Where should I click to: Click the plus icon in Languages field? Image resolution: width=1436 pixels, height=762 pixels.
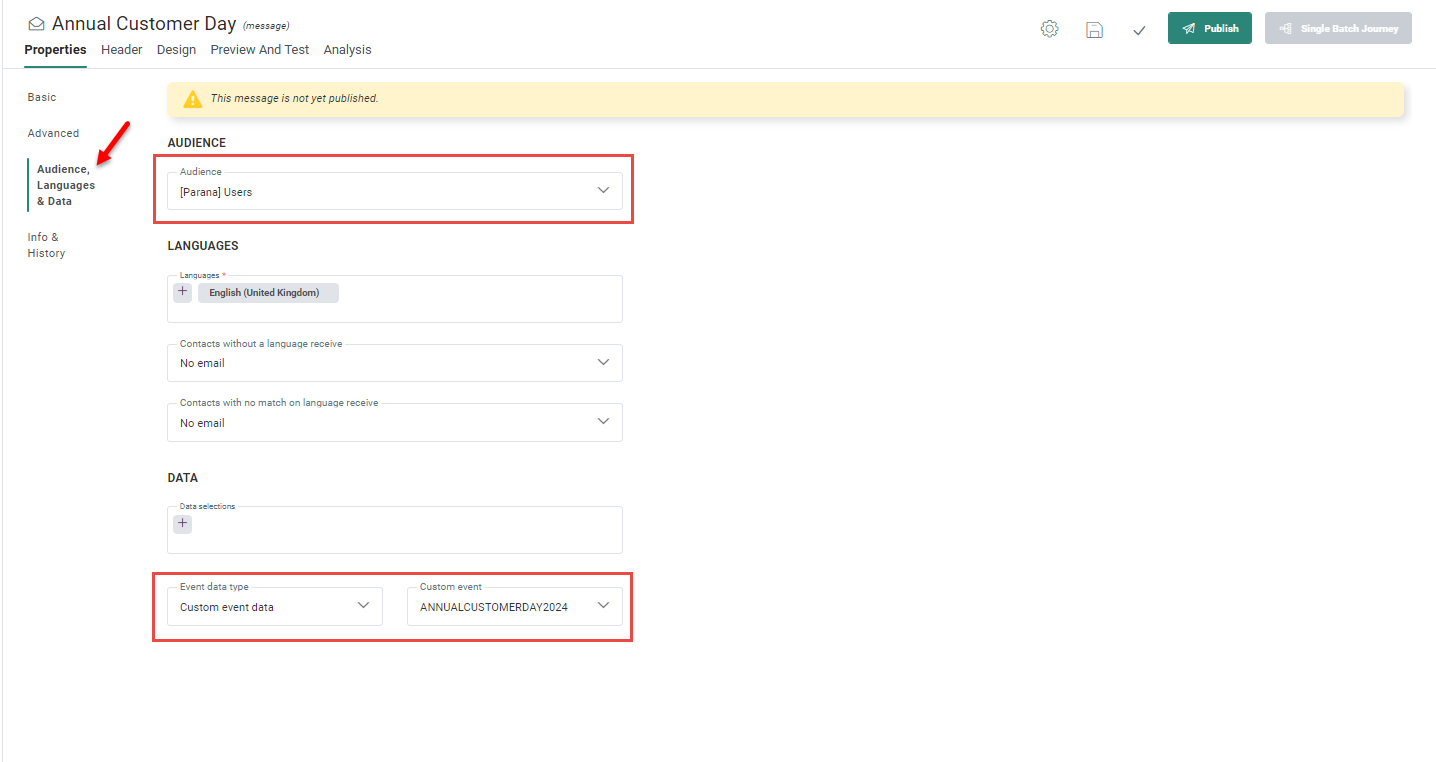[x=183, y=292]
